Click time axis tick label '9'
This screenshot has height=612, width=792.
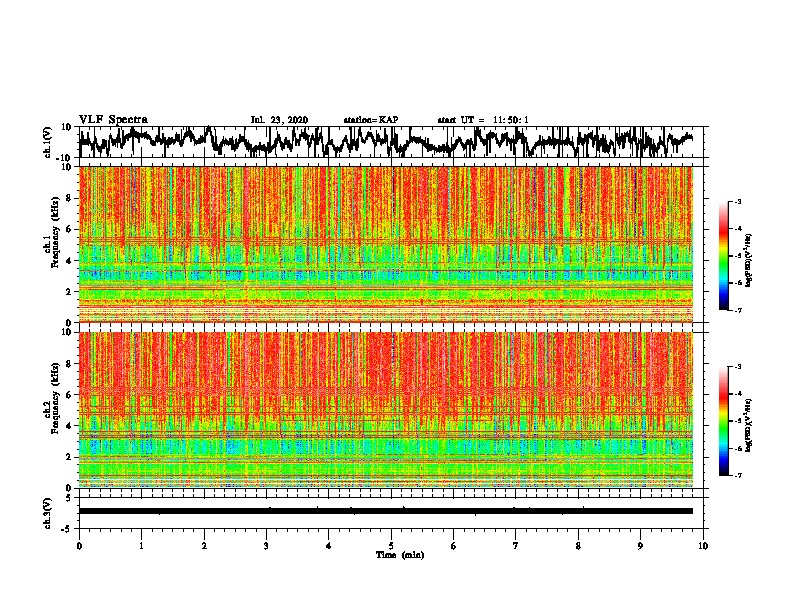click(640, 546)
